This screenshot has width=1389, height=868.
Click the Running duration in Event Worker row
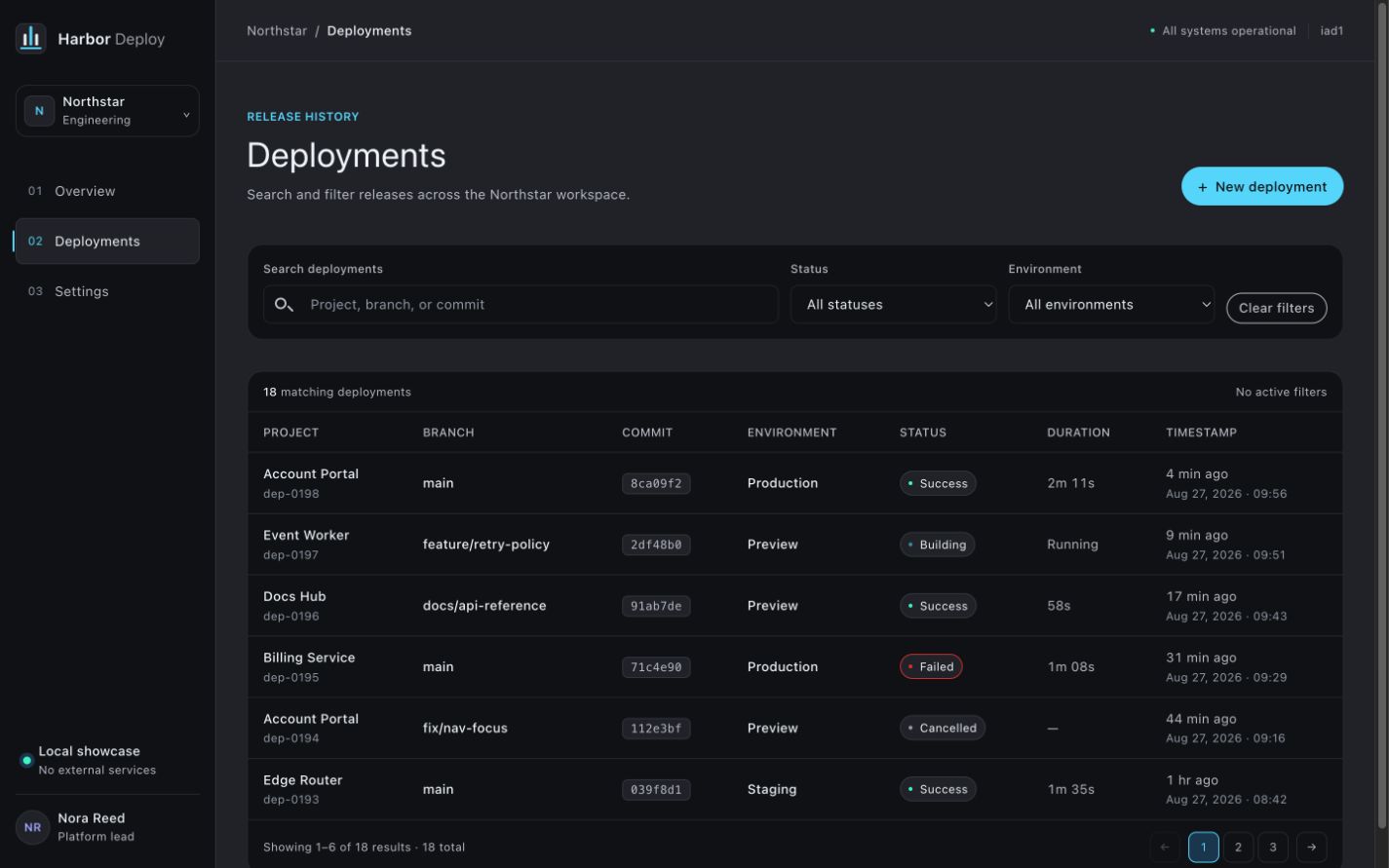(1072, 545)
